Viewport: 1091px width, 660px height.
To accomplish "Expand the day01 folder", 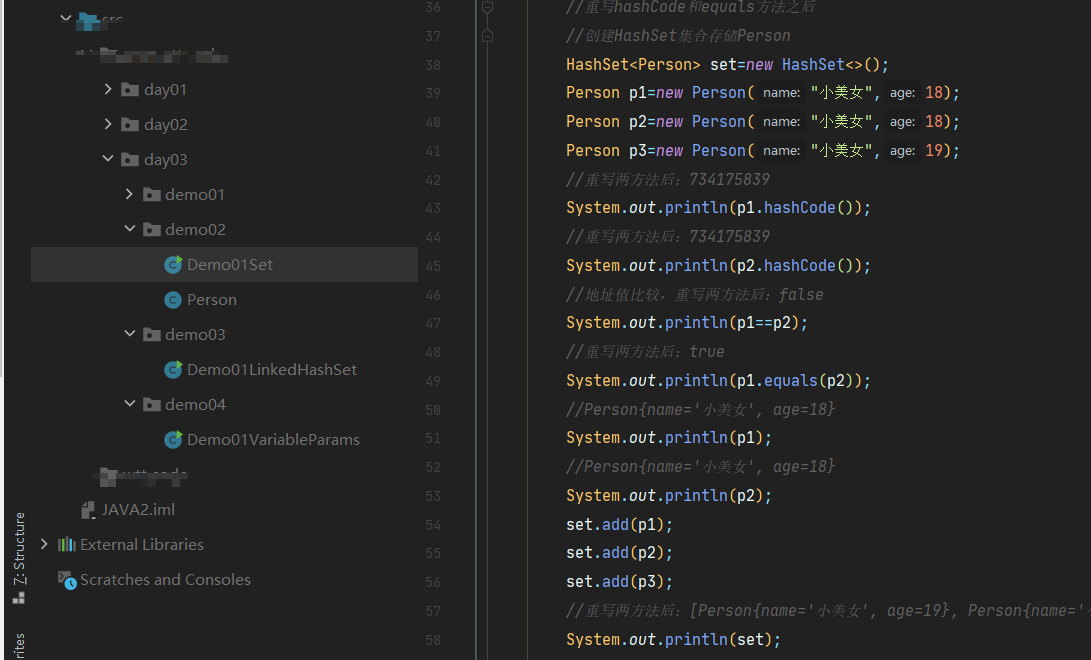I will coord(108,89).
